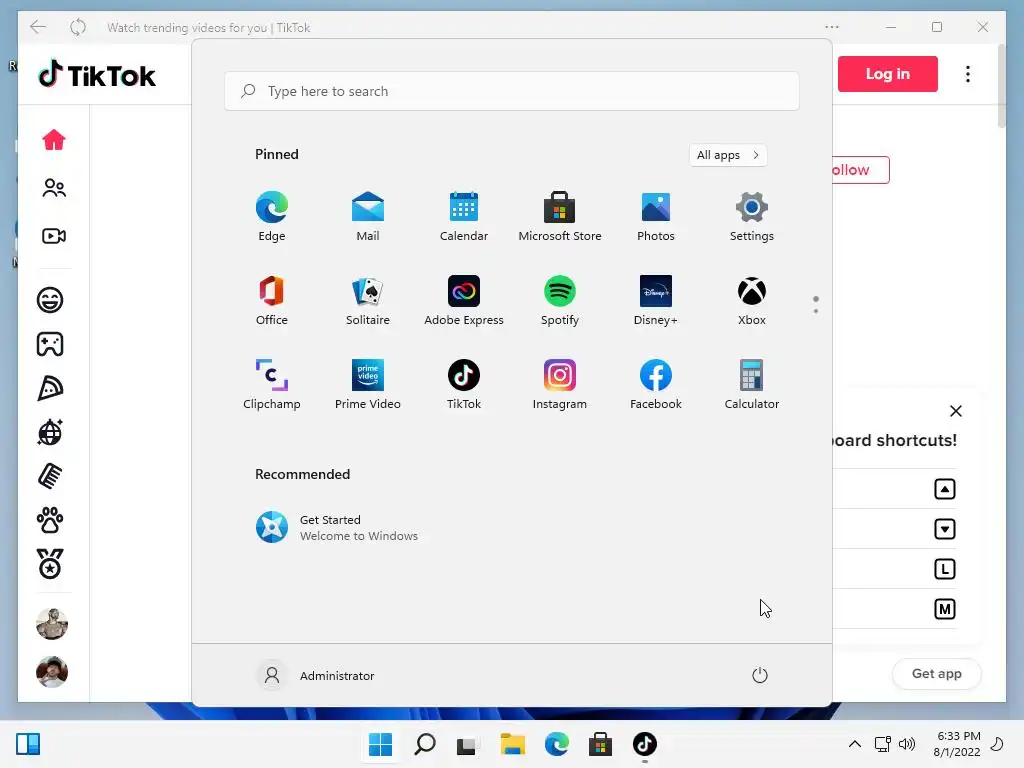Select TikTok Animals paw category
Image resolution: width=1024 pixels, height=768 pixels.
point(50,520)
